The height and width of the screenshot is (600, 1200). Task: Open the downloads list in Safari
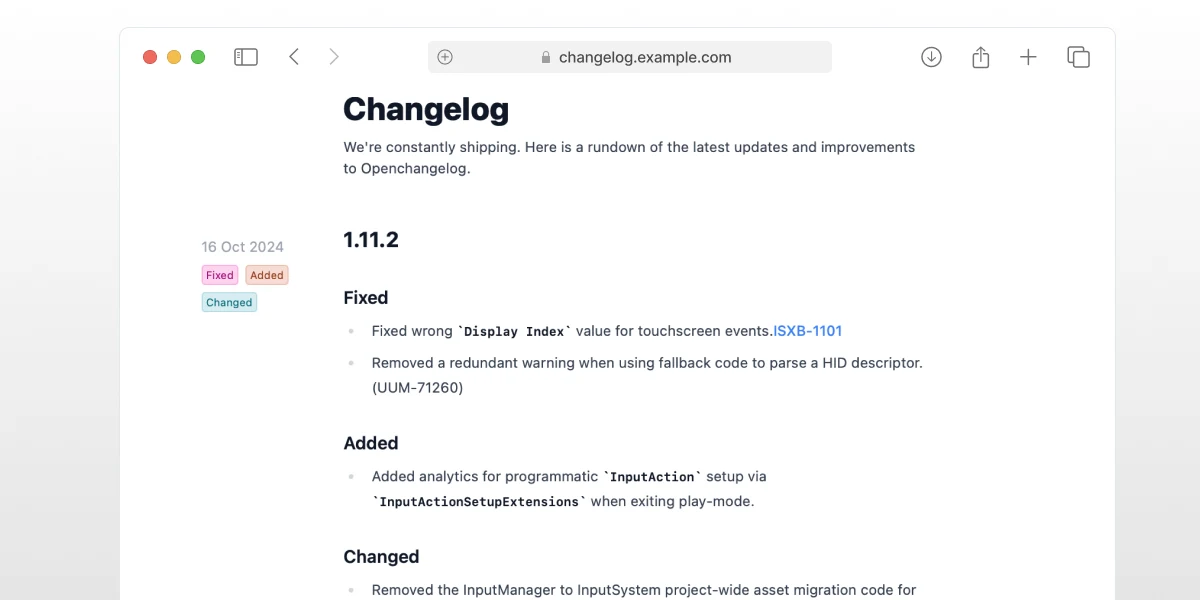[931, 57]
